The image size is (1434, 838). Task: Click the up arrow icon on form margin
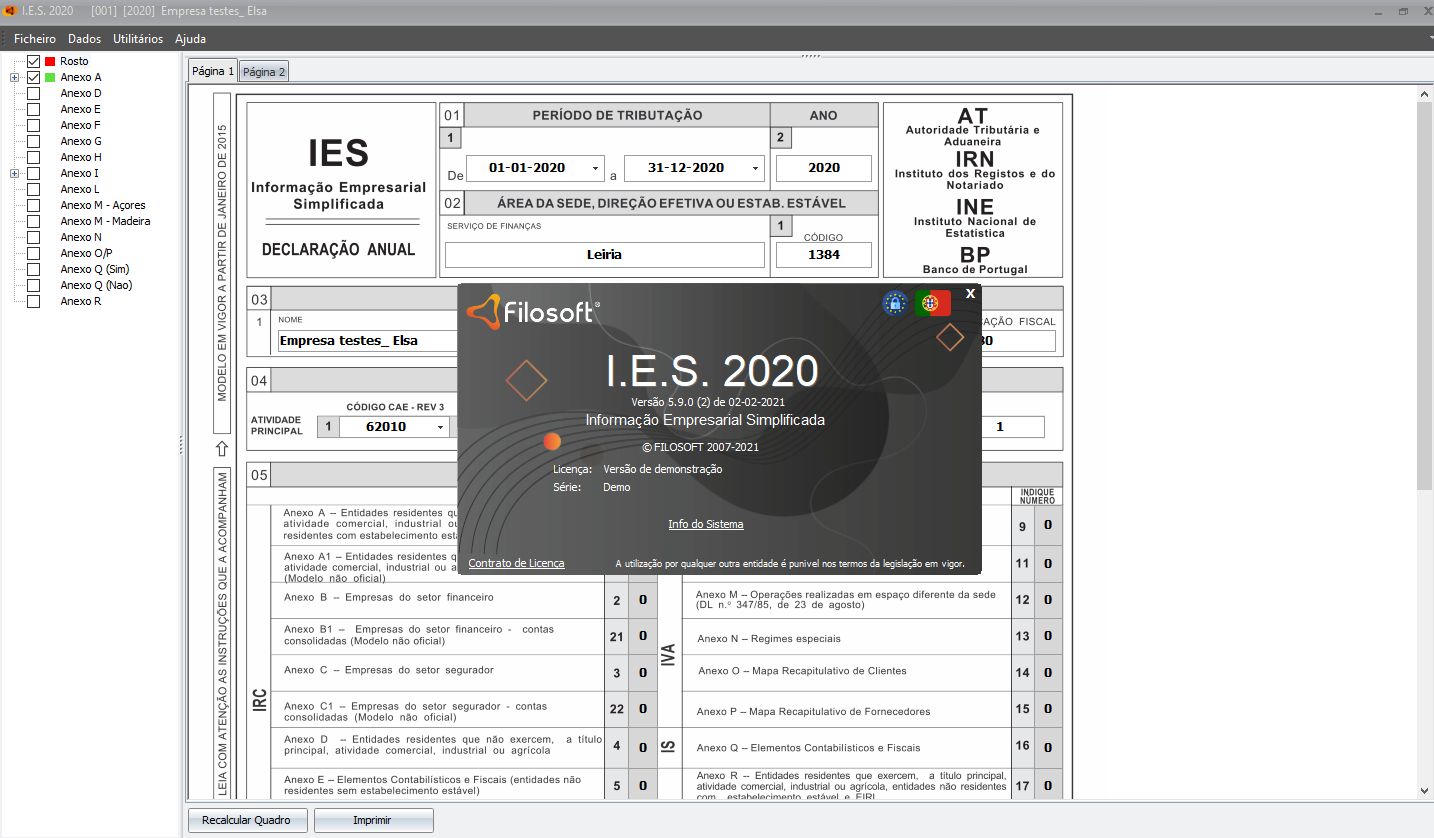point(222,449)
